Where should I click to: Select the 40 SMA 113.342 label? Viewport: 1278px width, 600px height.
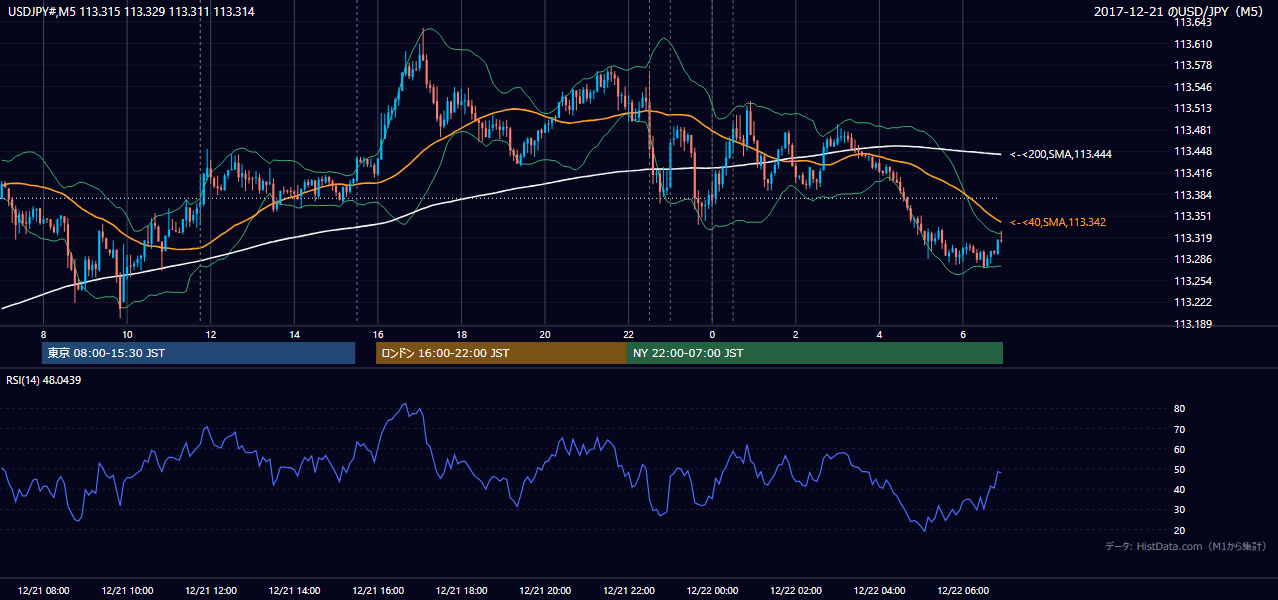click(1058, 222)
